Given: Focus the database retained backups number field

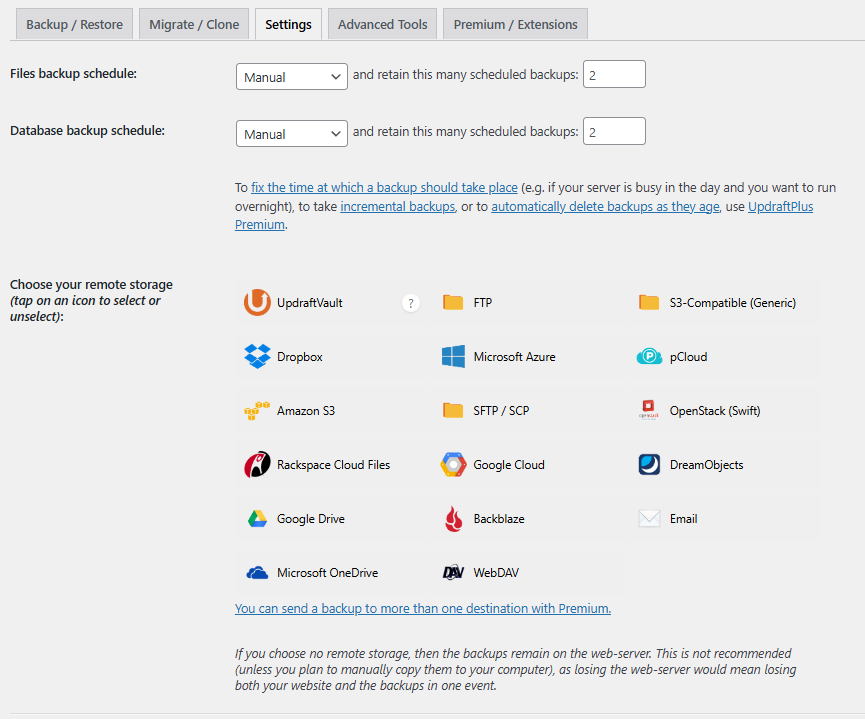Looking at the screenshot, I should click(x=614, y=132).
